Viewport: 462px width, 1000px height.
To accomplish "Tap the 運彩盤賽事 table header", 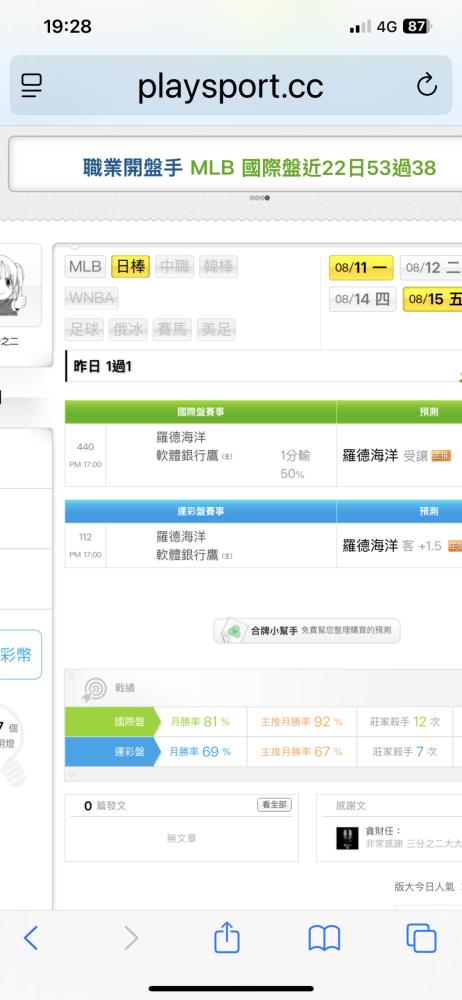I will pyautogui.click(x=200, y=511).
